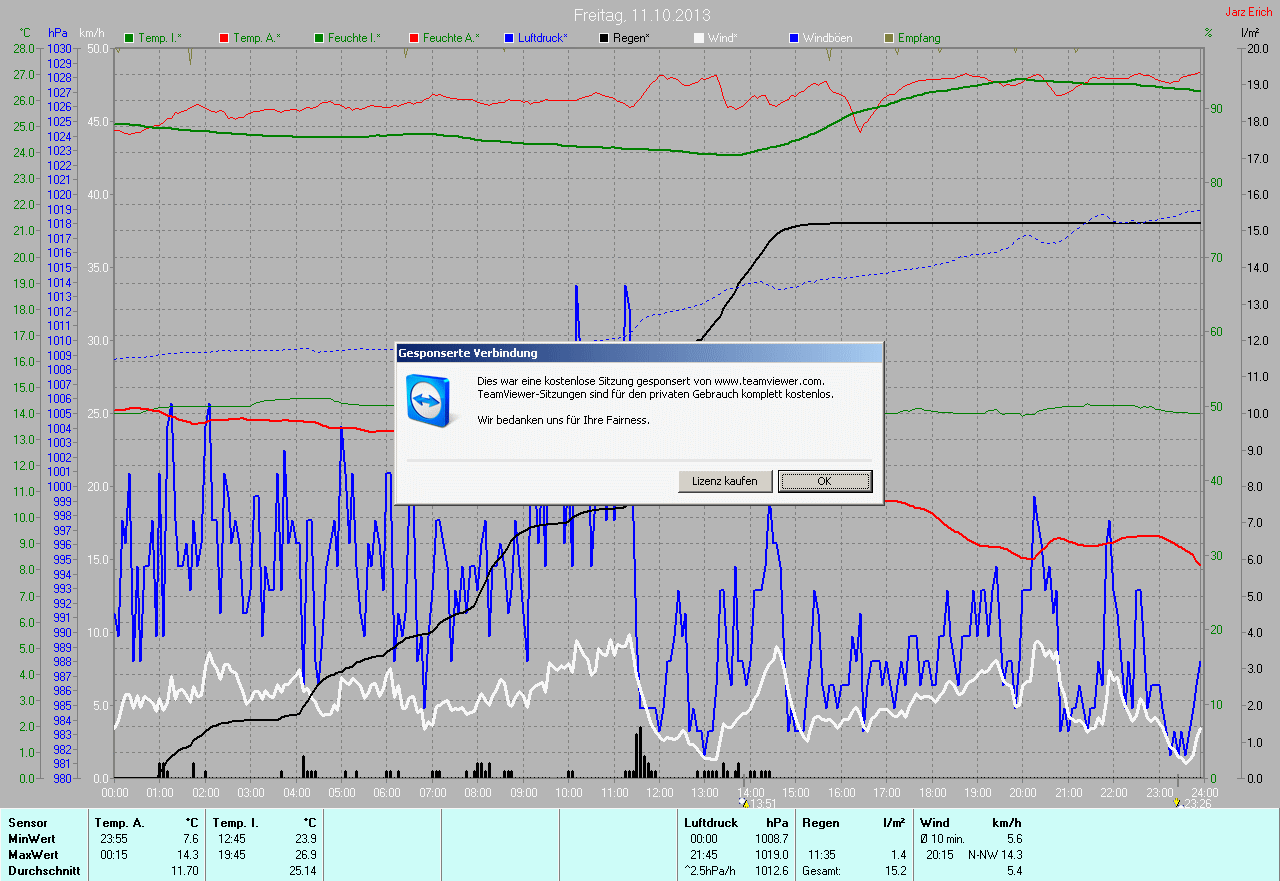Select the Wind* legend label
The width and height of the screenshot is (1280, 881).
pyautogui.click(x=725, y=38)
